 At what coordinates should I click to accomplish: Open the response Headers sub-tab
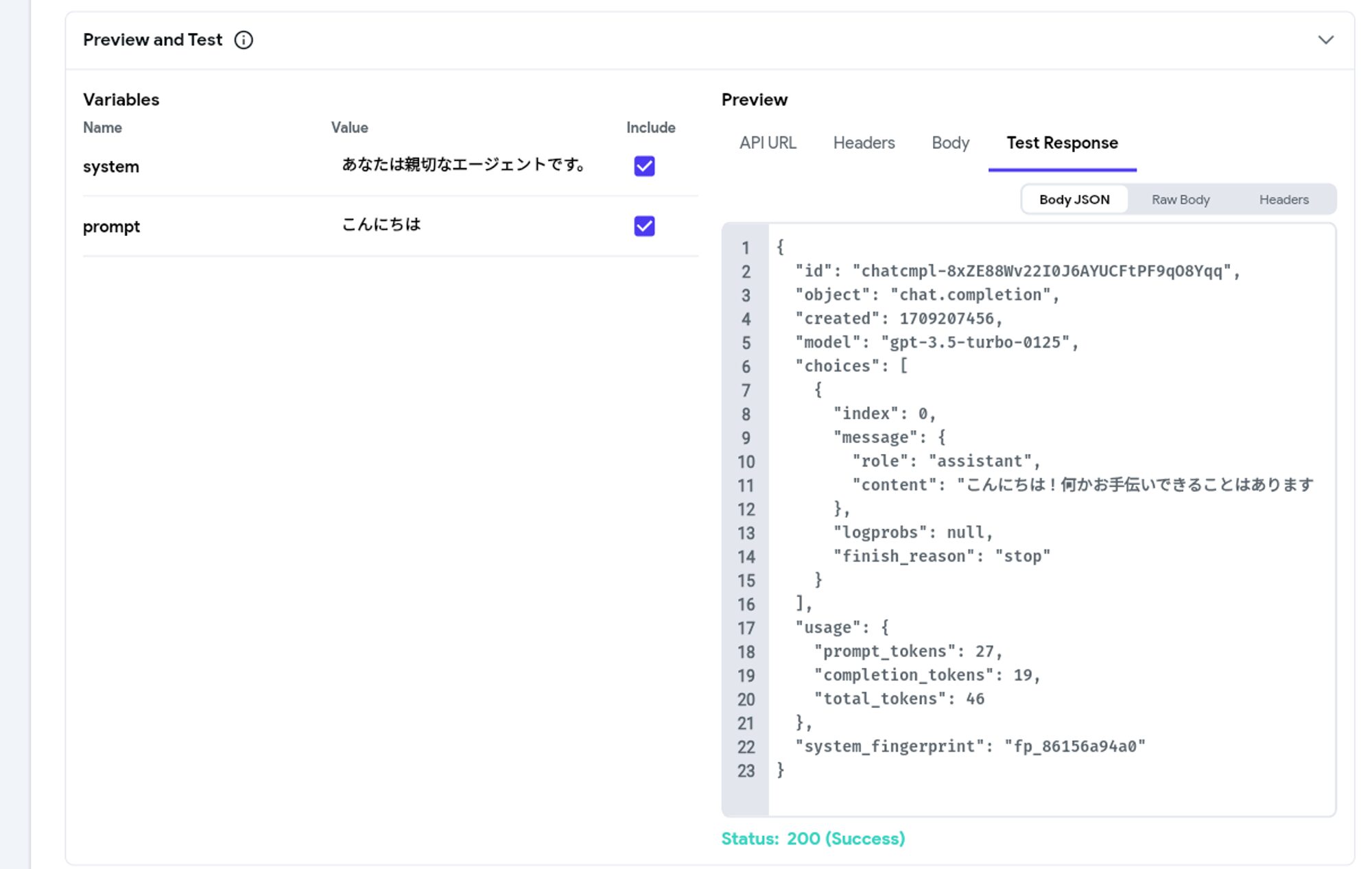pyautogui.click(x=1284, y=199)
